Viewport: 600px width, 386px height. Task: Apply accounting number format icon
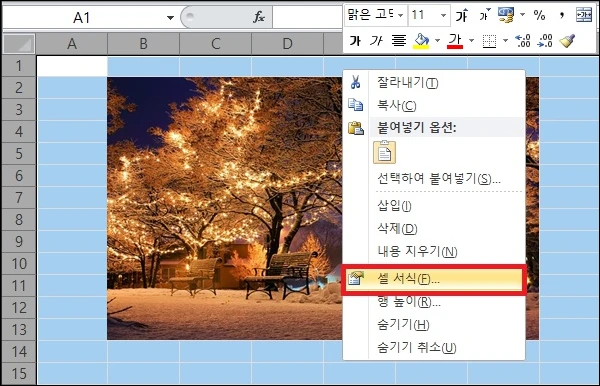pos(505,16)
